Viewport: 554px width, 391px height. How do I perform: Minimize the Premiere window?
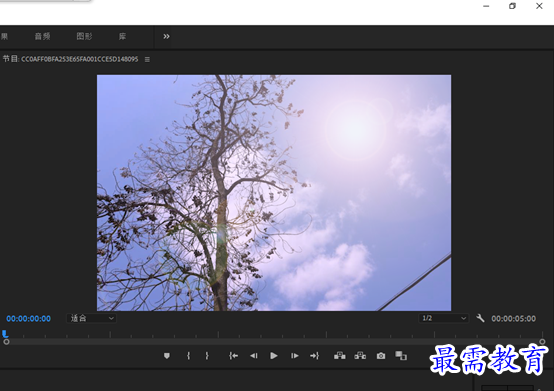pyautogui.click(x=486, y=6)
